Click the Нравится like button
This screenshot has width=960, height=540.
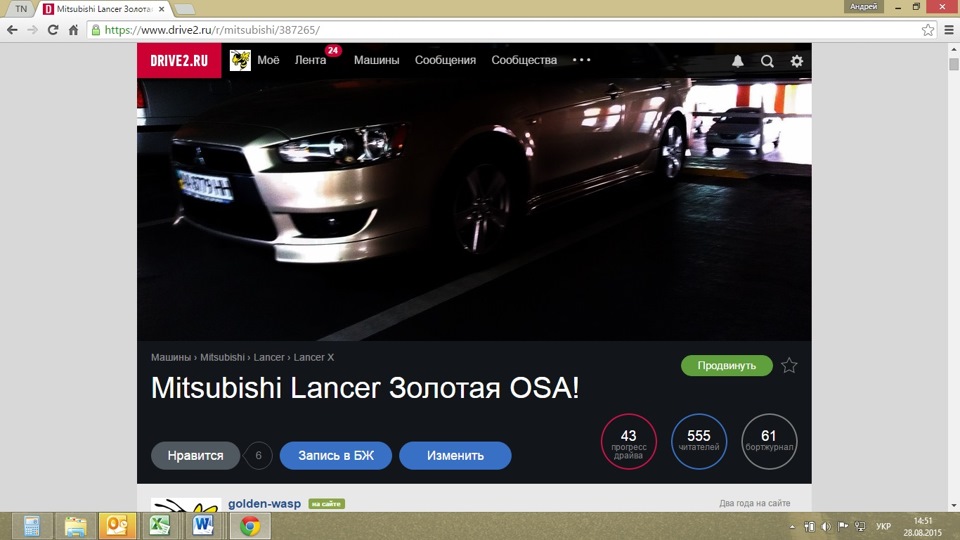195,456
